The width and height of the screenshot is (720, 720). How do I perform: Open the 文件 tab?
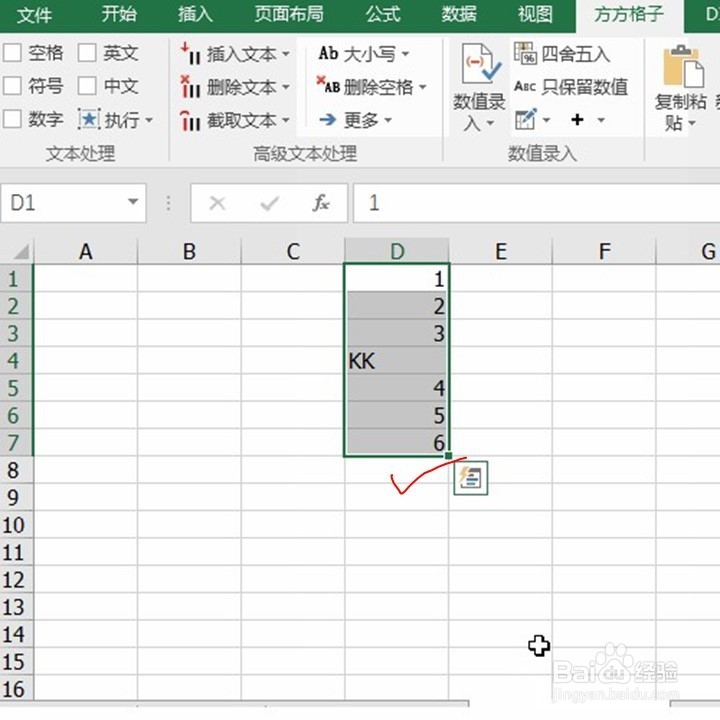tap(34, 15)
